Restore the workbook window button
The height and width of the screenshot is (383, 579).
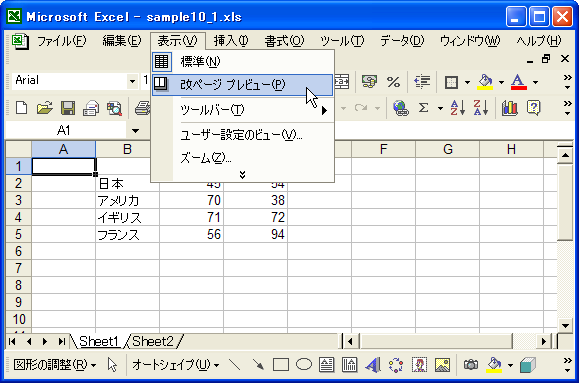tap(546, 59)
